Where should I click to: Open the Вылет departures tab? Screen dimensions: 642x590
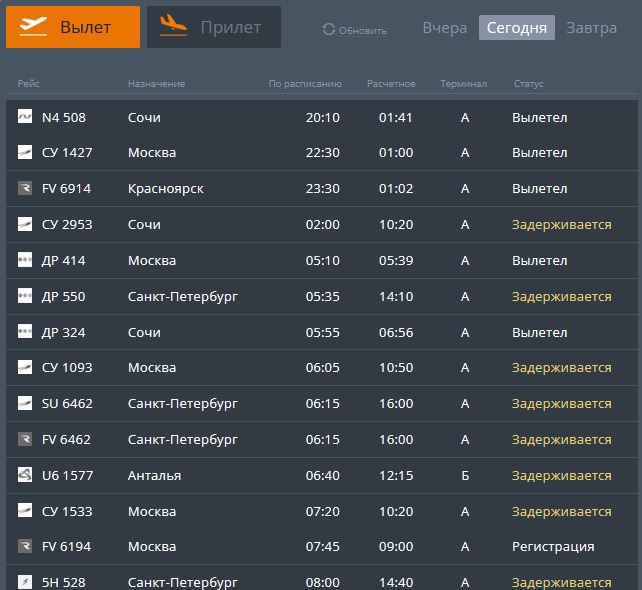(73, 27)
